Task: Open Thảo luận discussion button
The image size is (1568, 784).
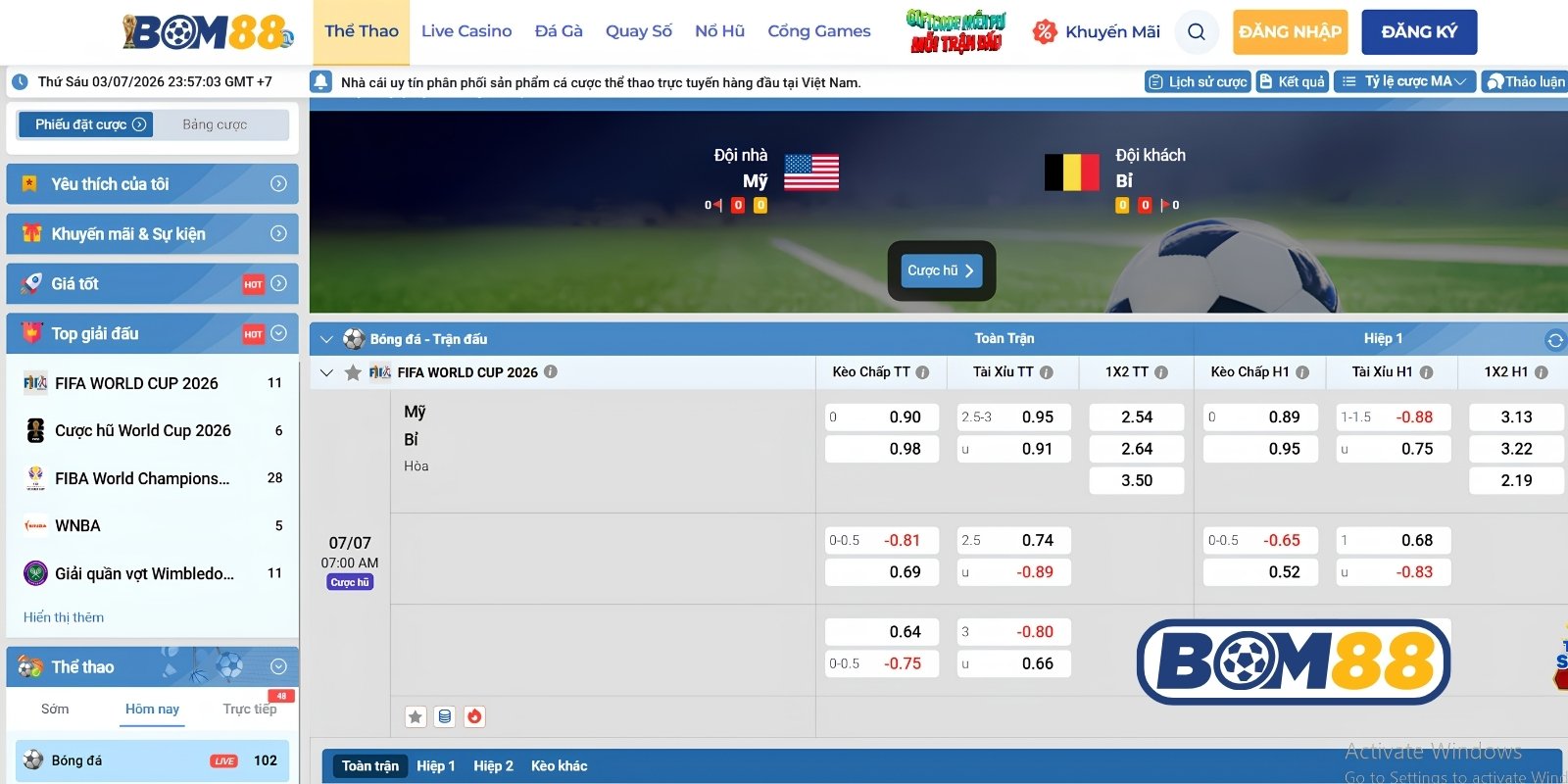Action: click(1525, 81)
